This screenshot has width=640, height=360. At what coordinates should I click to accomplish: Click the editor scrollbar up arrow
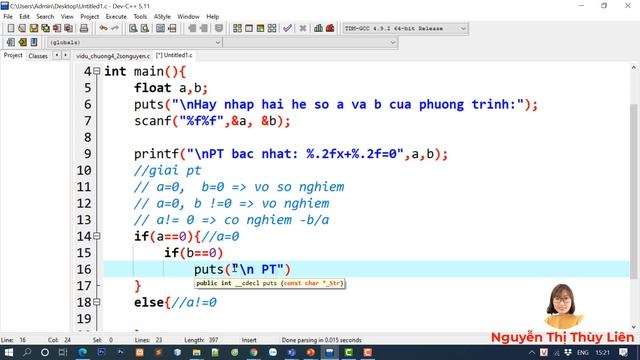click(x=633, y=67)
